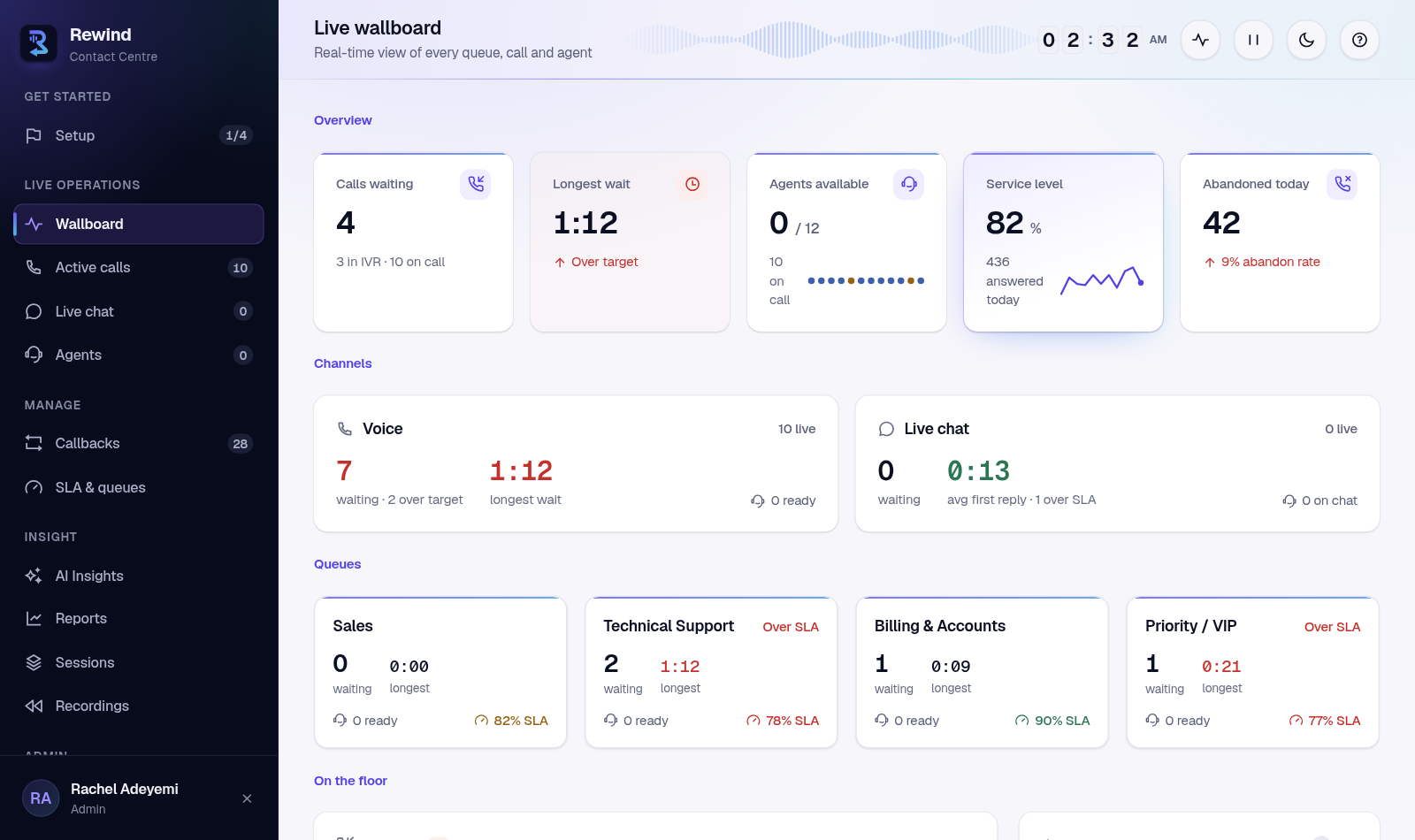
Task: Open Callbacks in the Manage section
Action: (x=139, y=443)
